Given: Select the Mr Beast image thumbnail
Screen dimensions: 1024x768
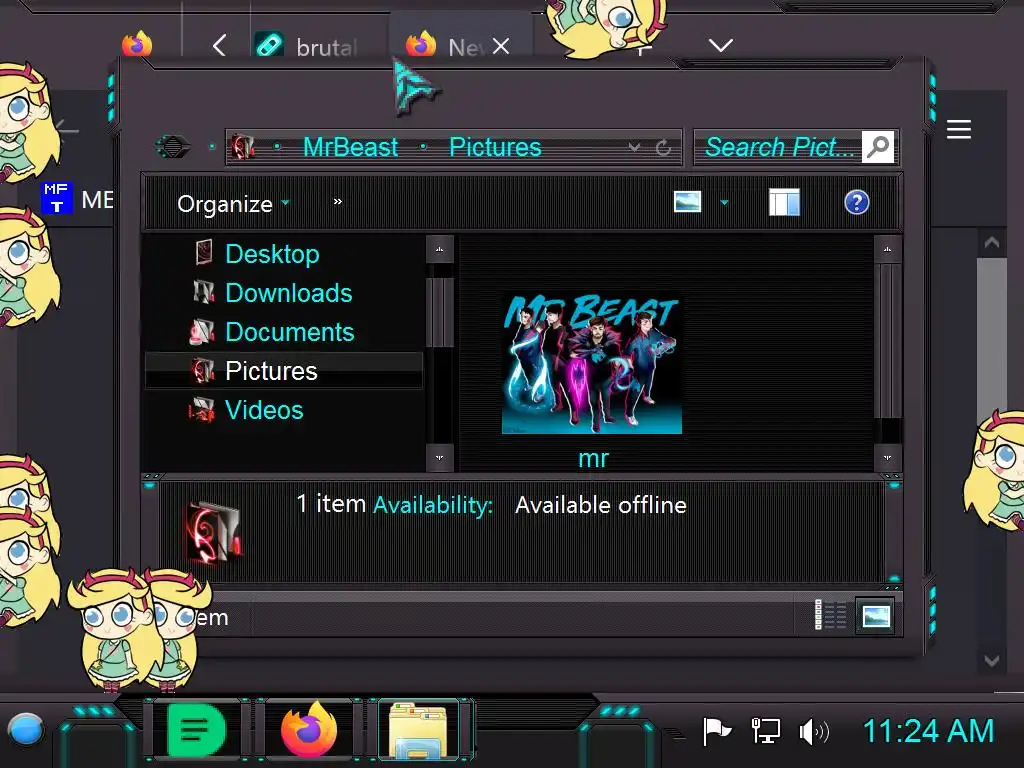Looking at the screenshot, I should coord(592,363).
